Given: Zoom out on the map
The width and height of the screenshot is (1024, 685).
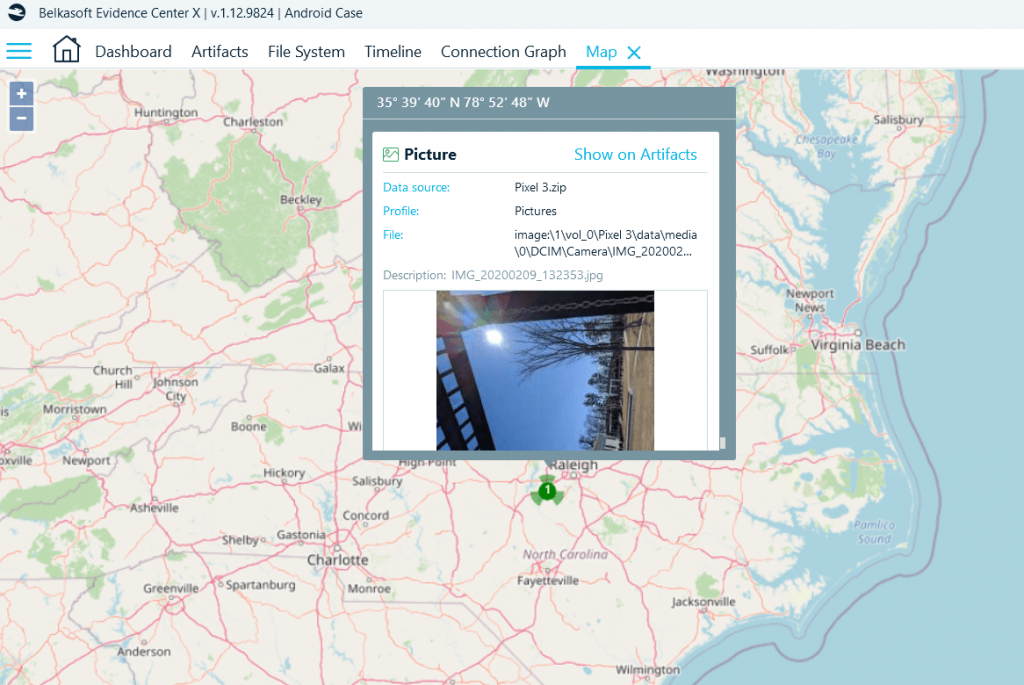Looking at the screenshot, I should 21,118.
